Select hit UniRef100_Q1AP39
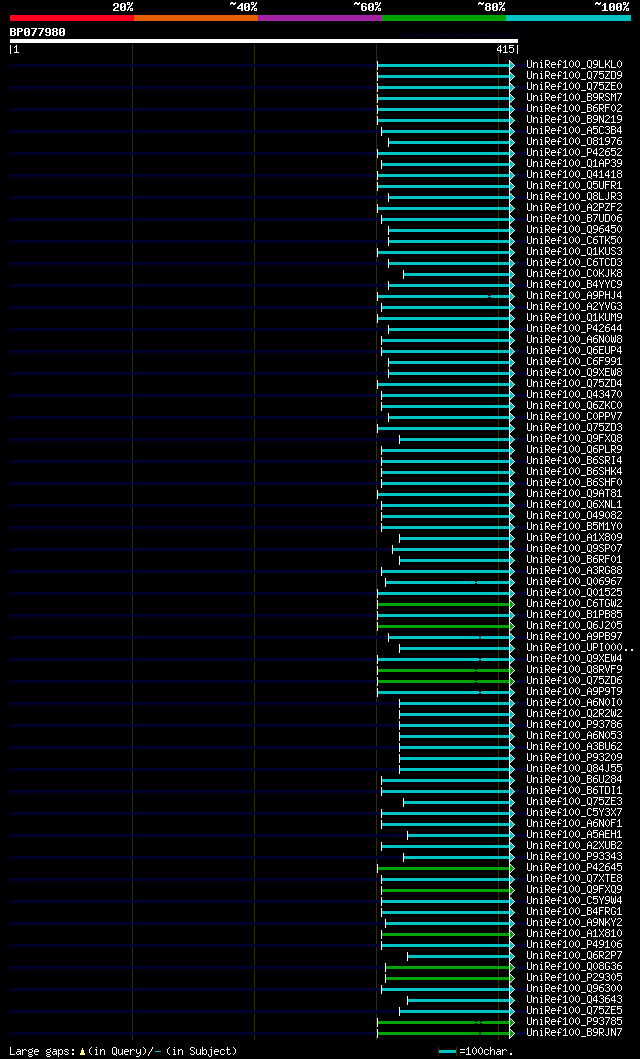 [575, 164]
